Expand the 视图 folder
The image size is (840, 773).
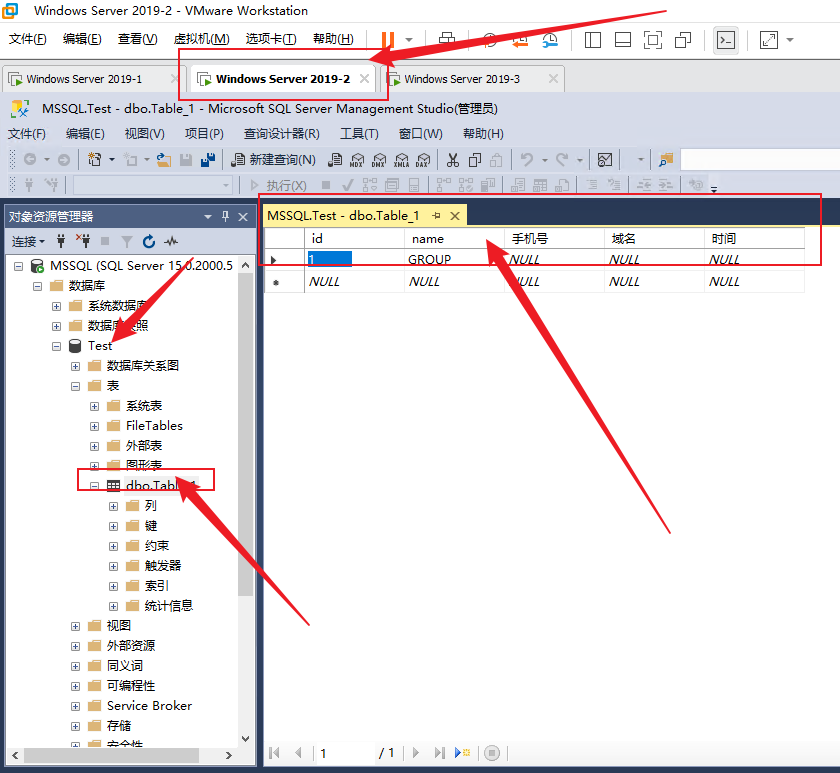point(76,626)
